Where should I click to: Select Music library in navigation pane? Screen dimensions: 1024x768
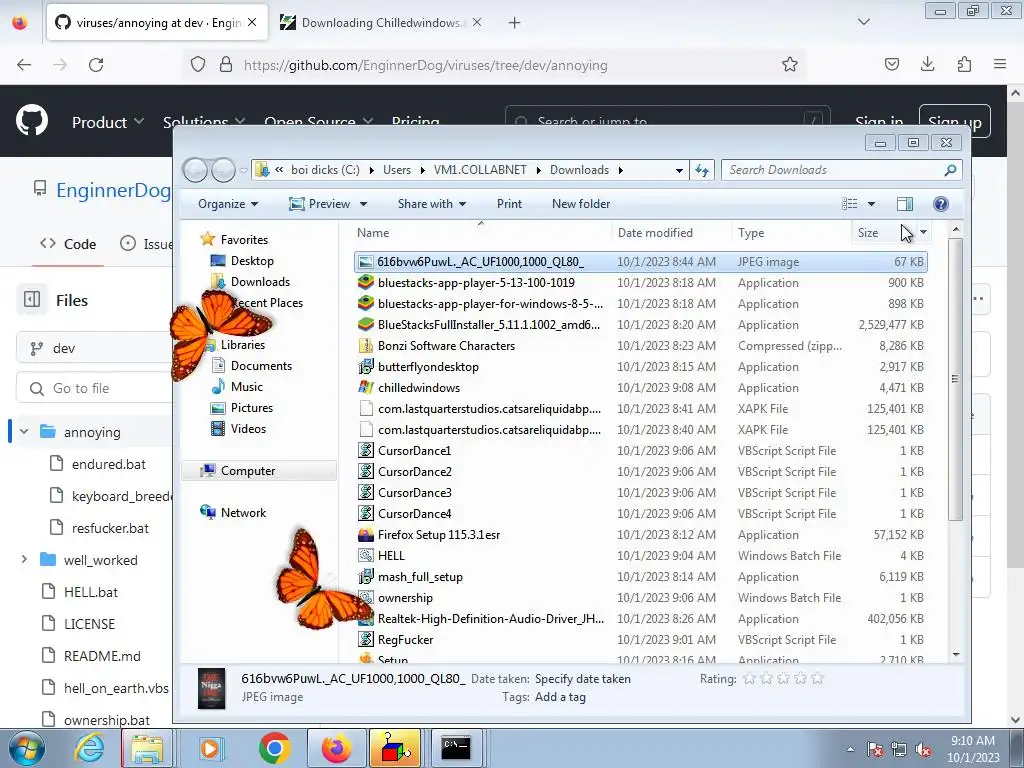click(x=237, y=387)
